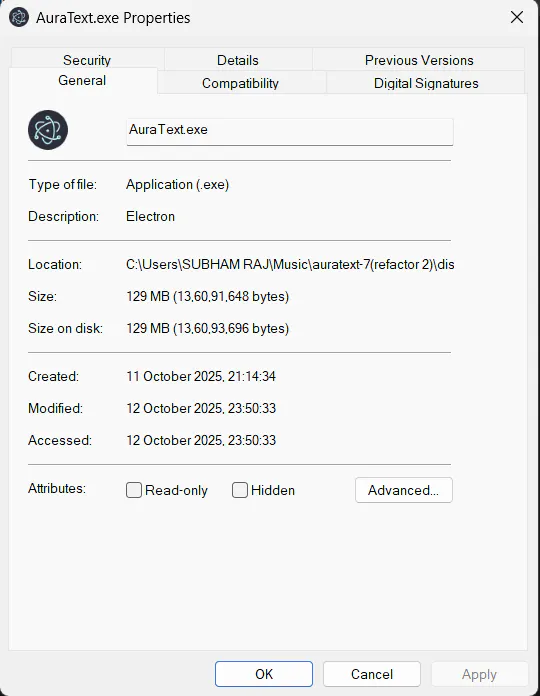This screenshot has height=696, width=540.
Task: Toggle the Hidden attribute checkbox
Action: (240, 490)
